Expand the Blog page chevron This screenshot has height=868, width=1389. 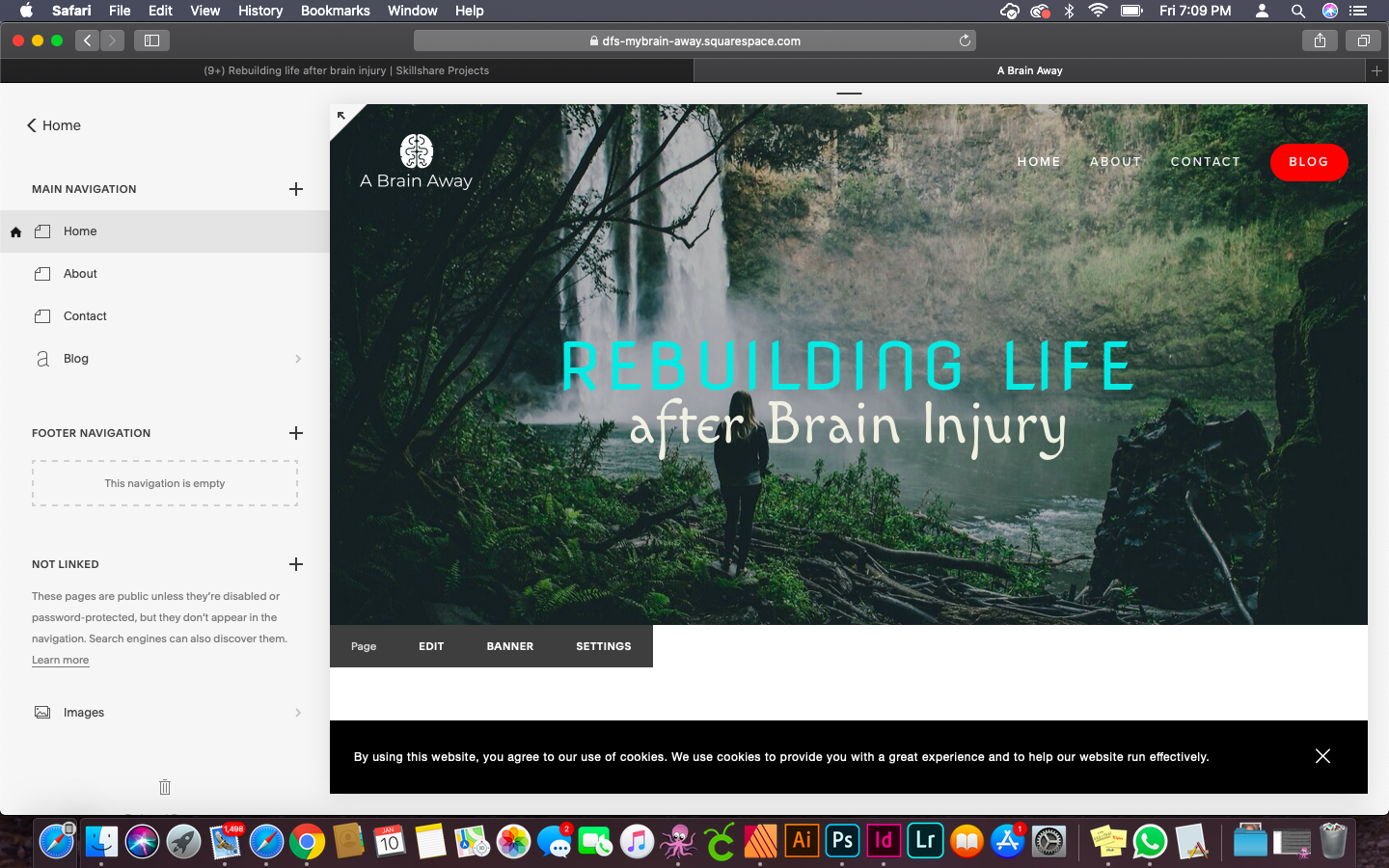click(298, 359)
